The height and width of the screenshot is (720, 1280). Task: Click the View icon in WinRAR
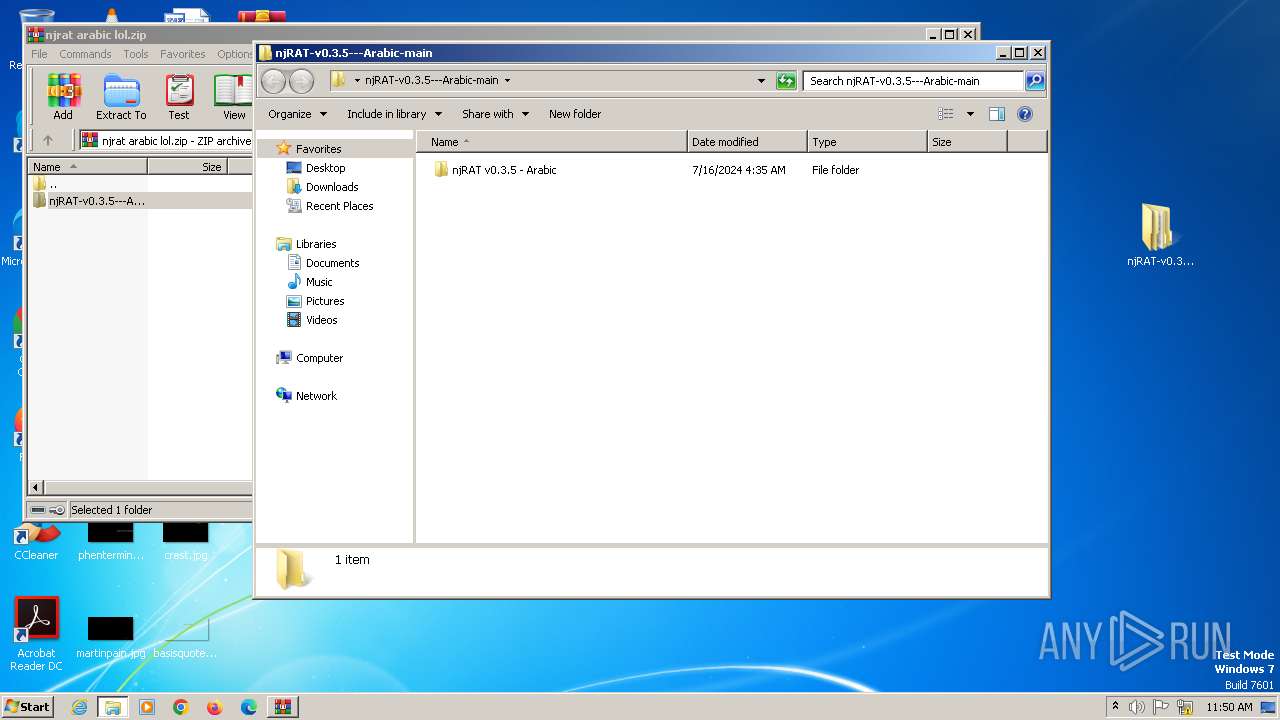click(234, 97)
